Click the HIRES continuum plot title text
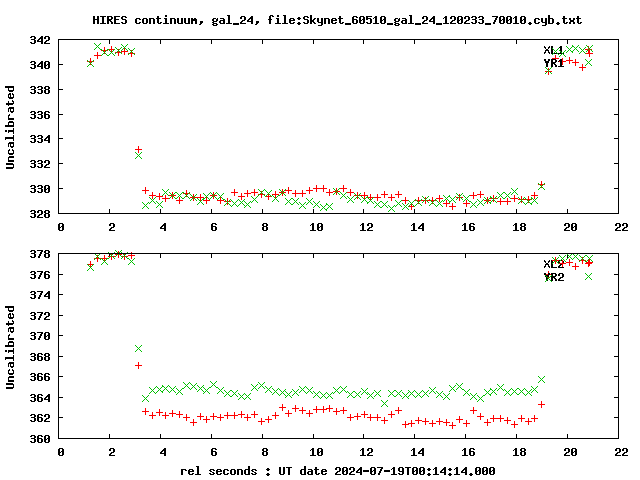 point(337,20)
